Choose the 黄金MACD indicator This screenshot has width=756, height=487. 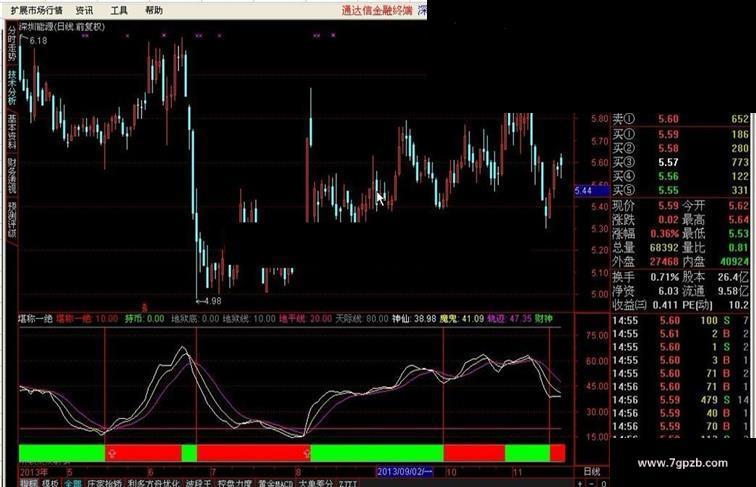pos(276,483)
